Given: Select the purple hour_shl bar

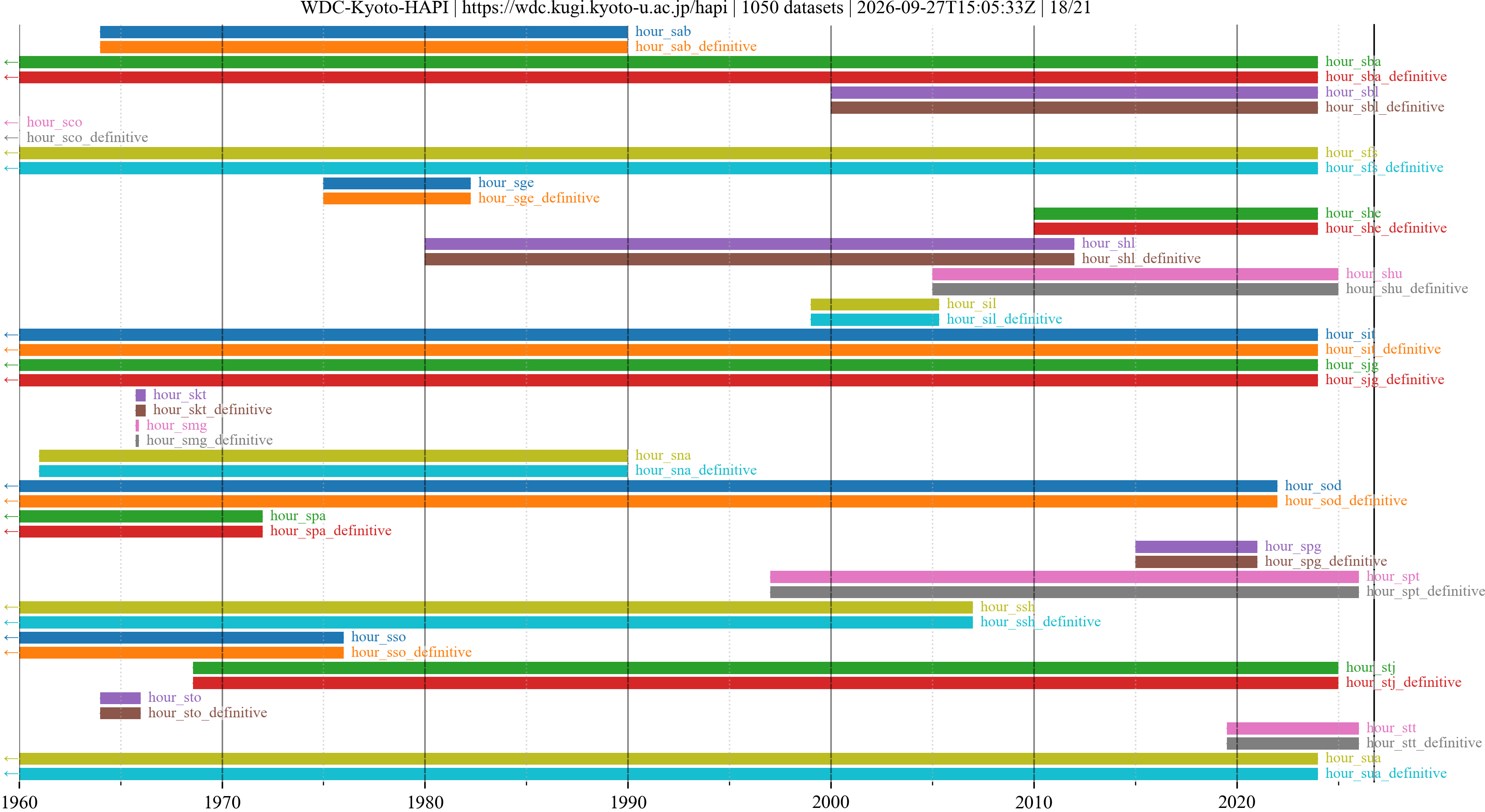Looking at the screenshot, I should coord(749,244).
